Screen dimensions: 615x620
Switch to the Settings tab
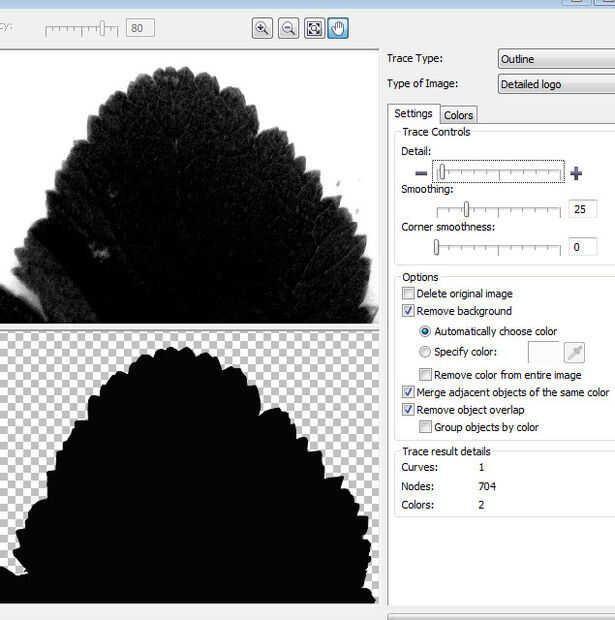coord(413,113)
